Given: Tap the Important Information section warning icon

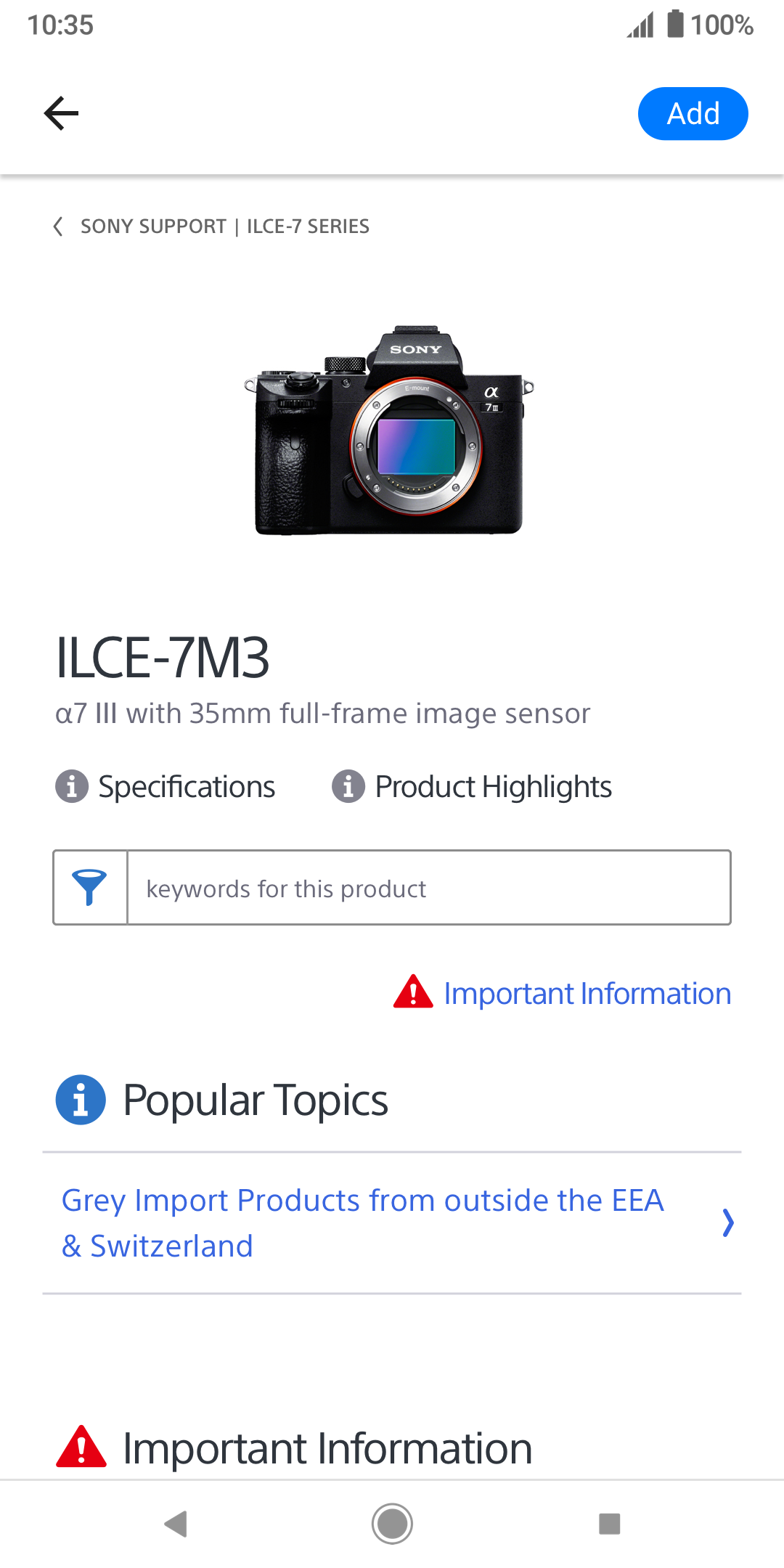Looking at the screenshot, I should [81, 1447].
